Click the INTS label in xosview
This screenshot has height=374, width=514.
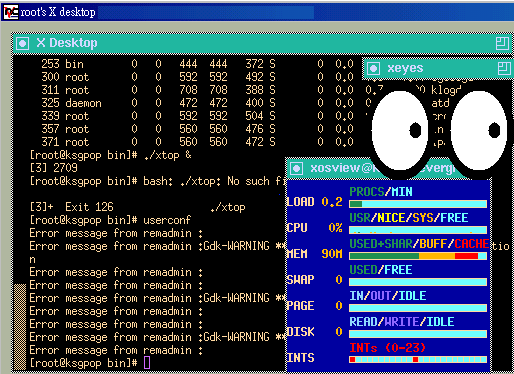point(300,358)
